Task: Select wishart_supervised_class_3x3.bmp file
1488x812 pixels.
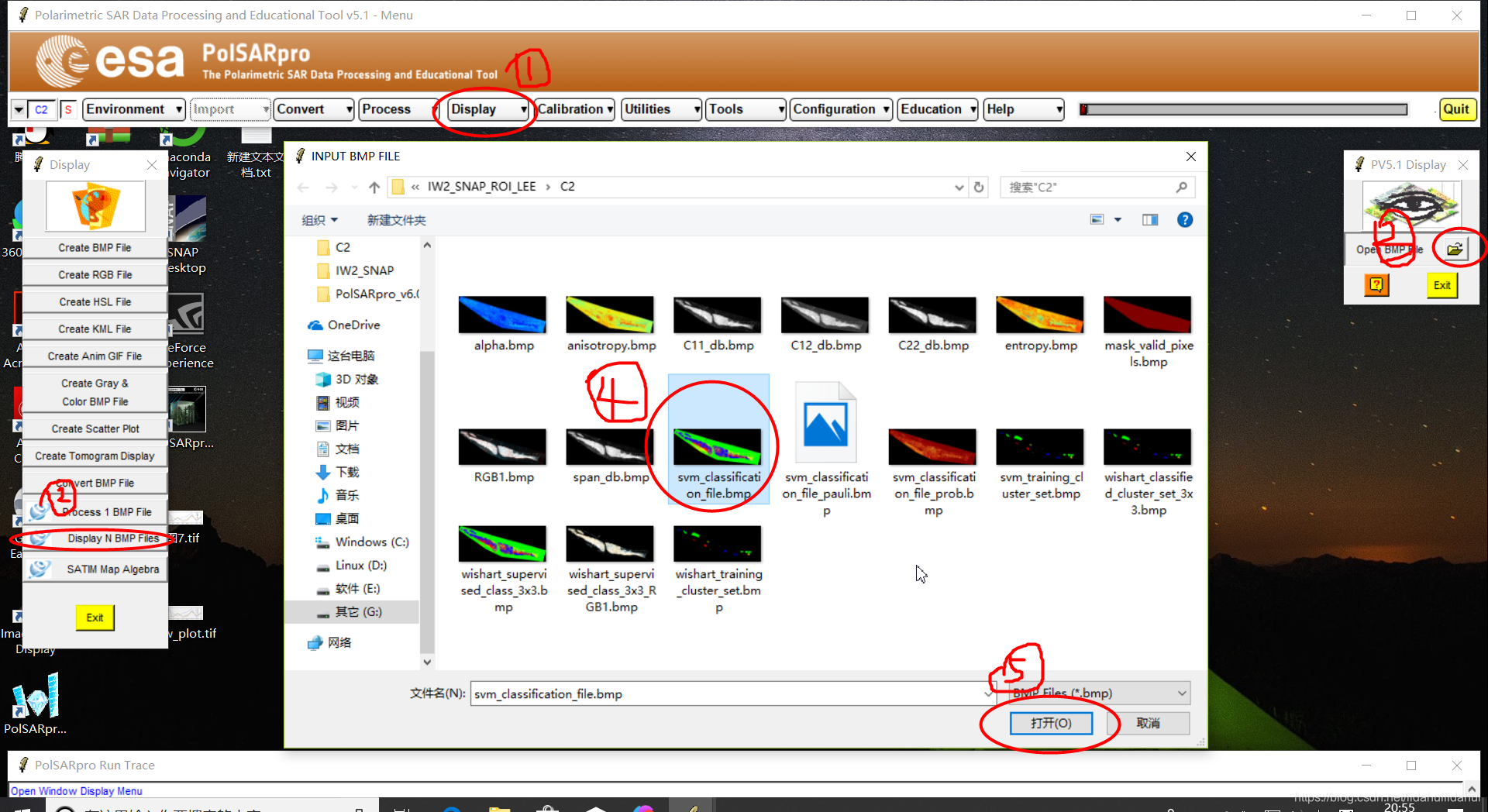Action: (503, 569)
